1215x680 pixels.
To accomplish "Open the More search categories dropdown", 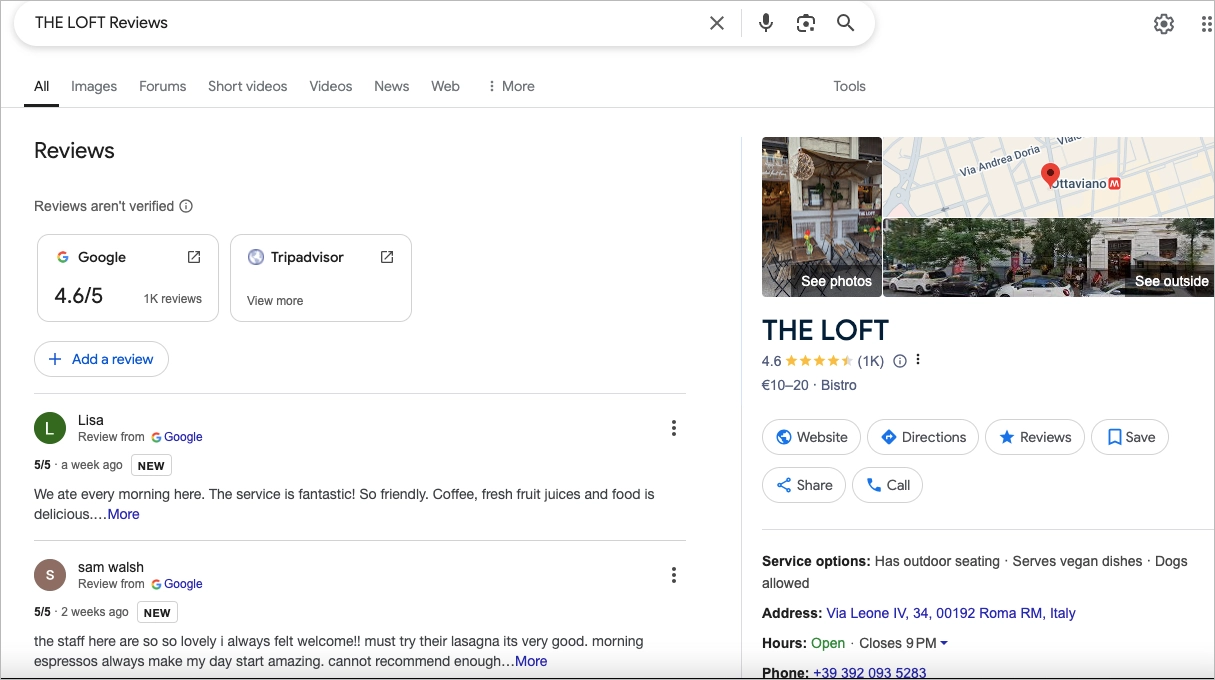I will coord(511,86).
